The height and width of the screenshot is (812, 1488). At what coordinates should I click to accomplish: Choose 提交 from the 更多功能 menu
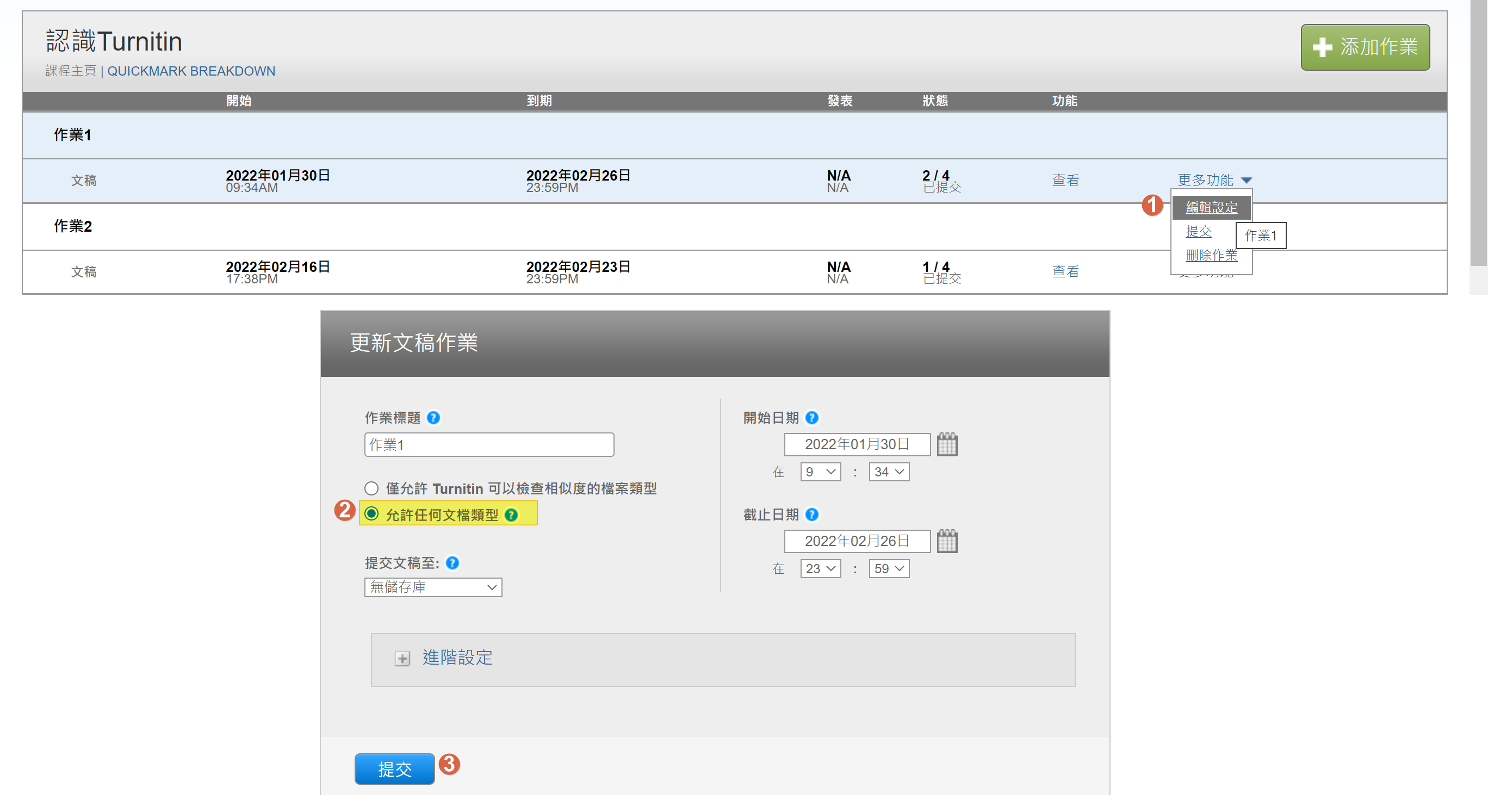coord(1198,232)
